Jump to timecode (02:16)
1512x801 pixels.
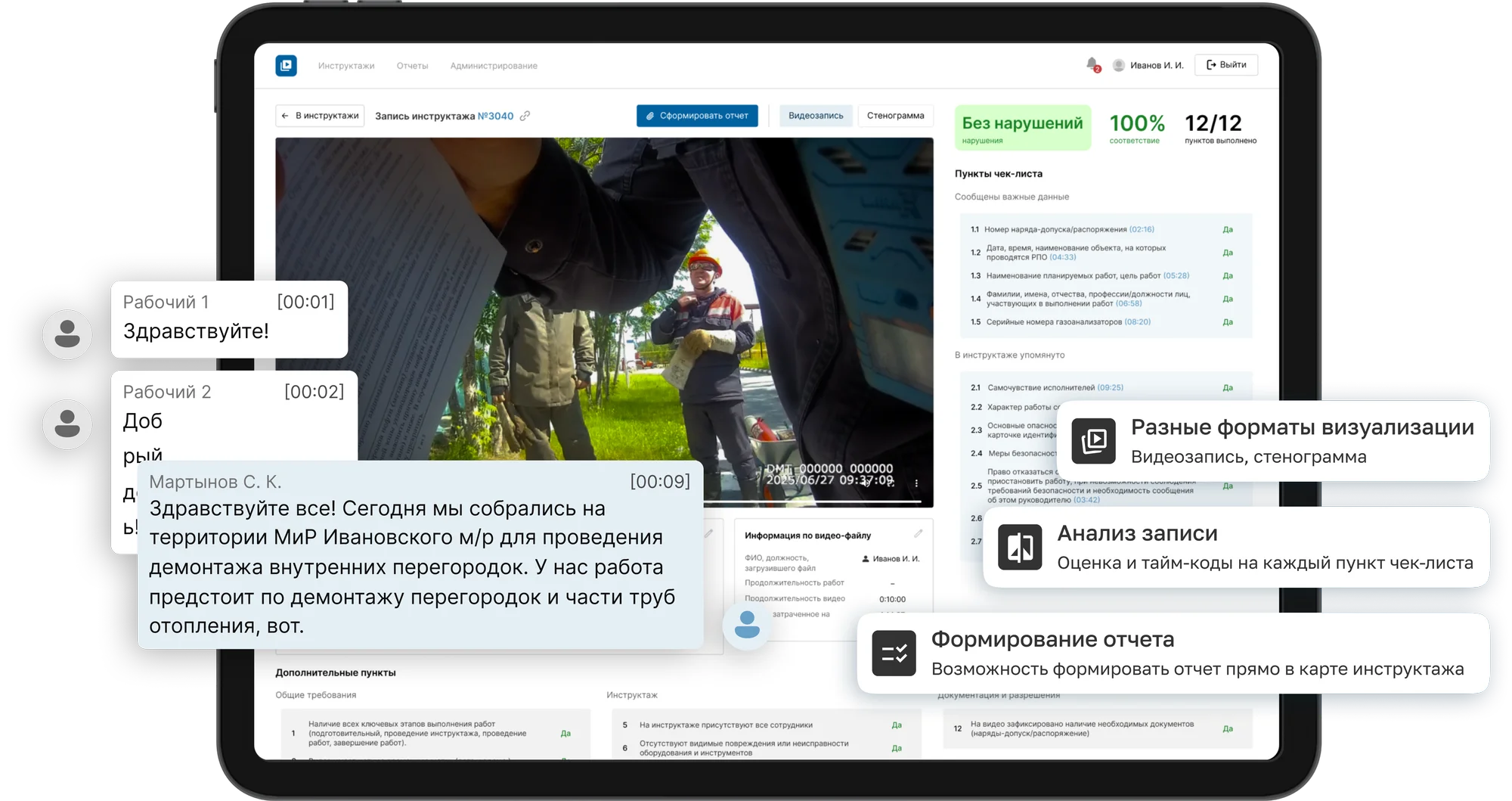click(1142, 229)
